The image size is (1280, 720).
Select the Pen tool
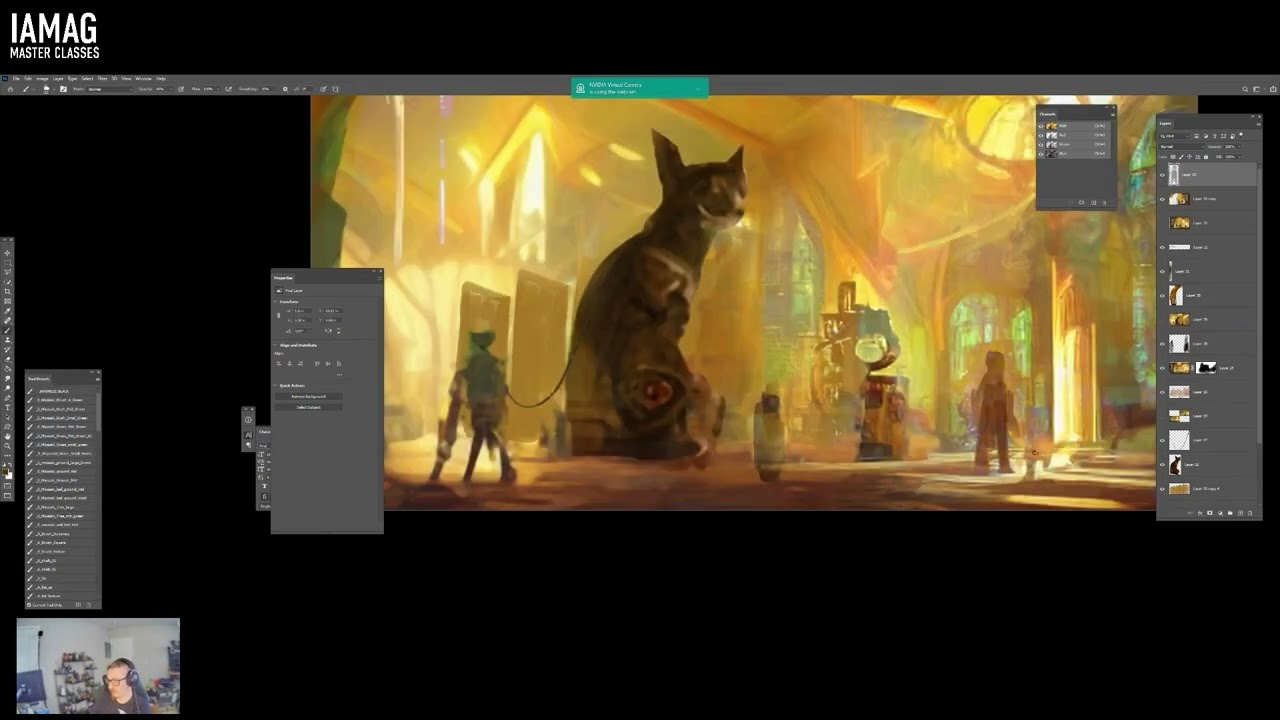point(7,397)
